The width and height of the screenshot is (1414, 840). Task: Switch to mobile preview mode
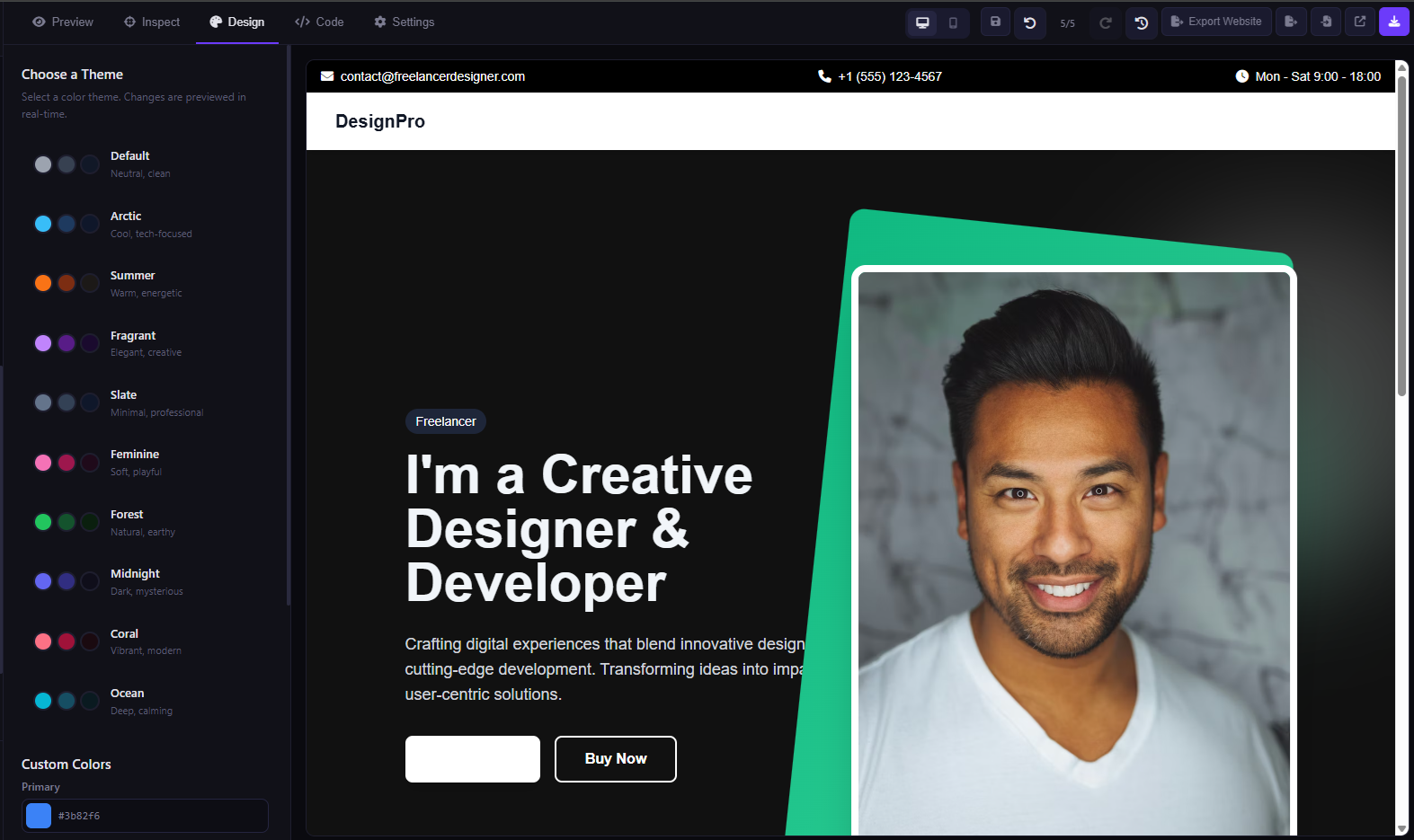tap(953, 22)
